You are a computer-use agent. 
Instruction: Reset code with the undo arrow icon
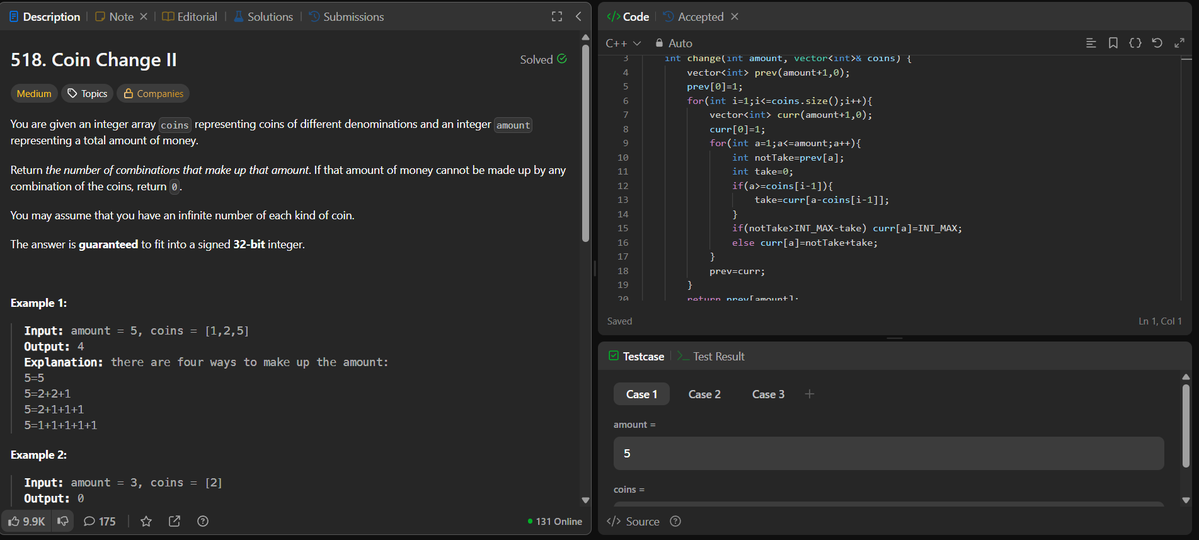pyautogui.click(x=1157, y=43)
